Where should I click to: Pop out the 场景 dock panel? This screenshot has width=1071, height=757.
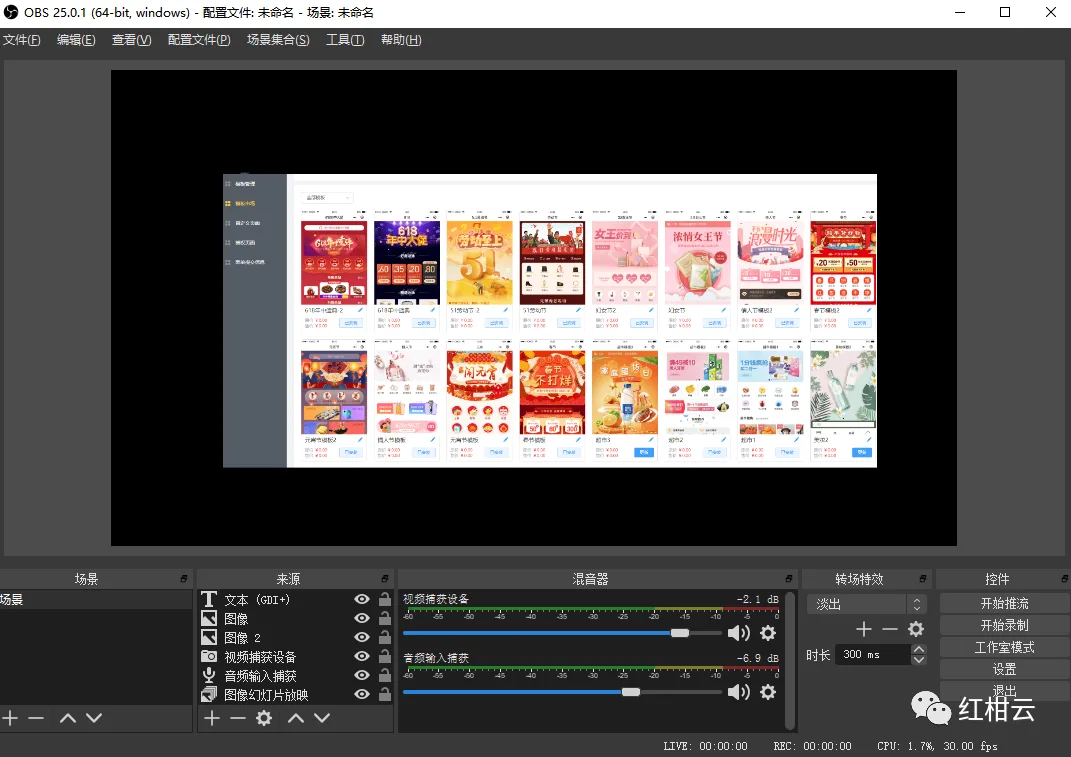[184, 579]
